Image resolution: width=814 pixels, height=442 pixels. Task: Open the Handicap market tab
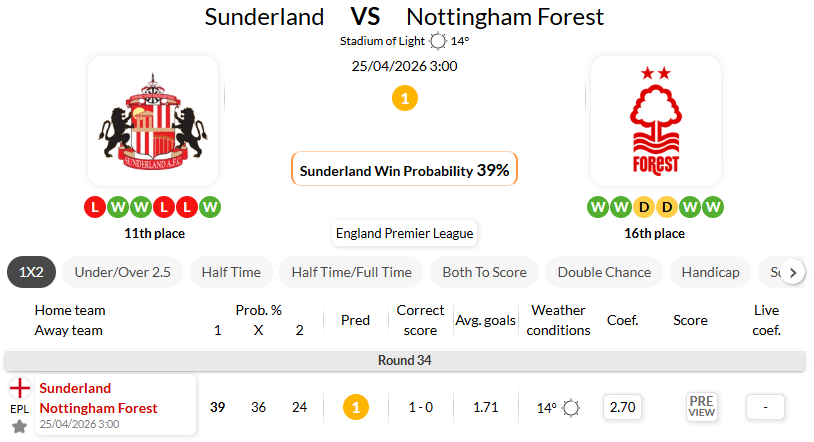pos(710,272)
